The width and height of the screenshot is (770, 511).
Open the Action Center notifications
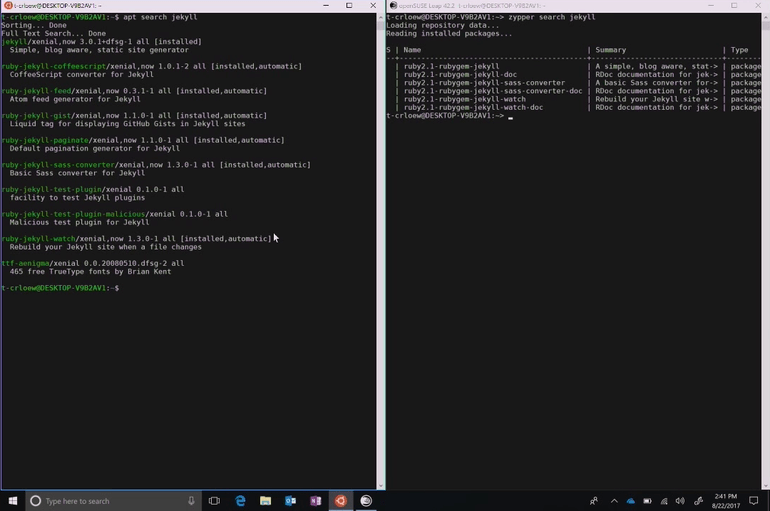[x=756, y=500]
